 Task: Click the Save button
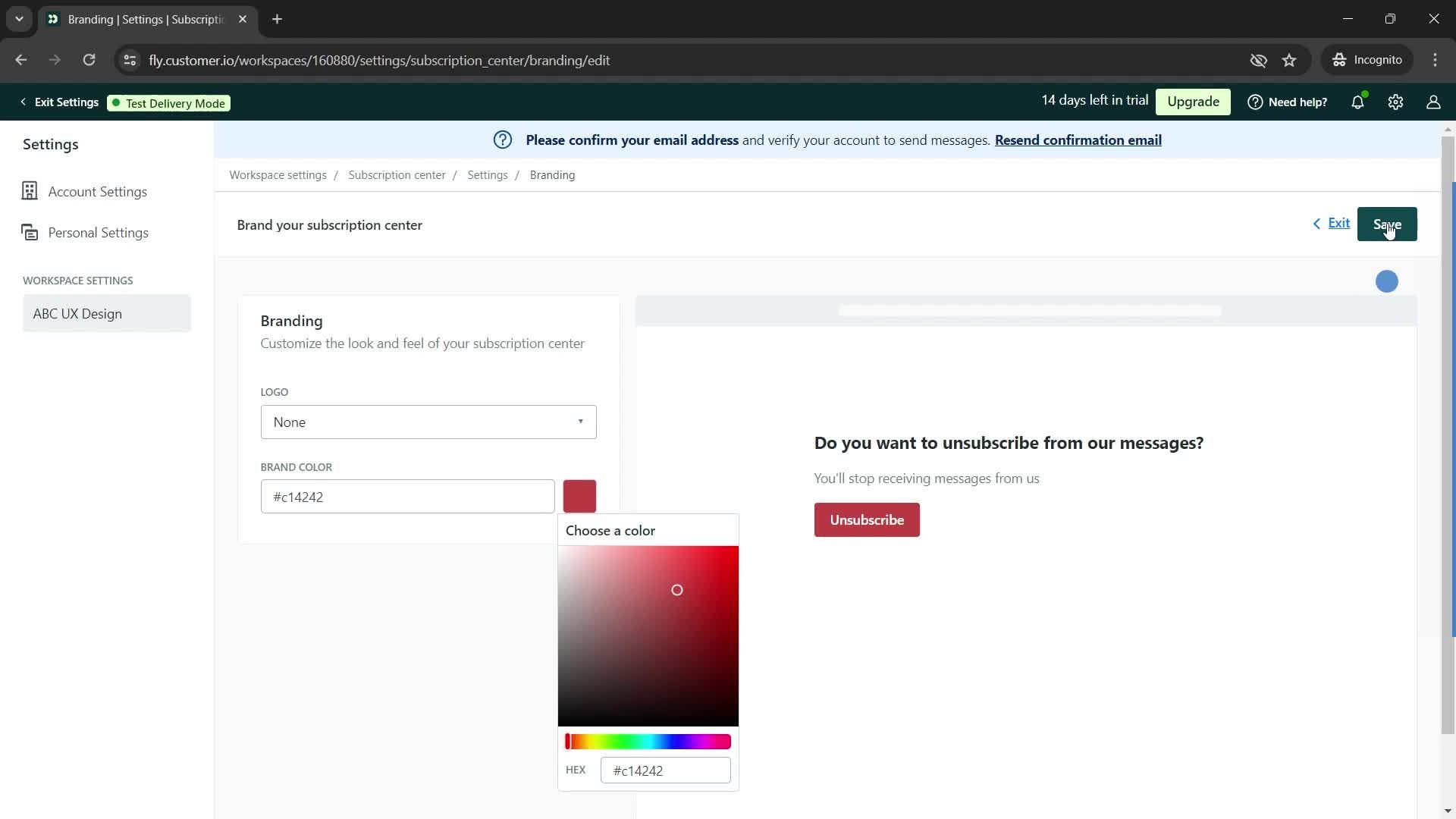click(1387, 224)
